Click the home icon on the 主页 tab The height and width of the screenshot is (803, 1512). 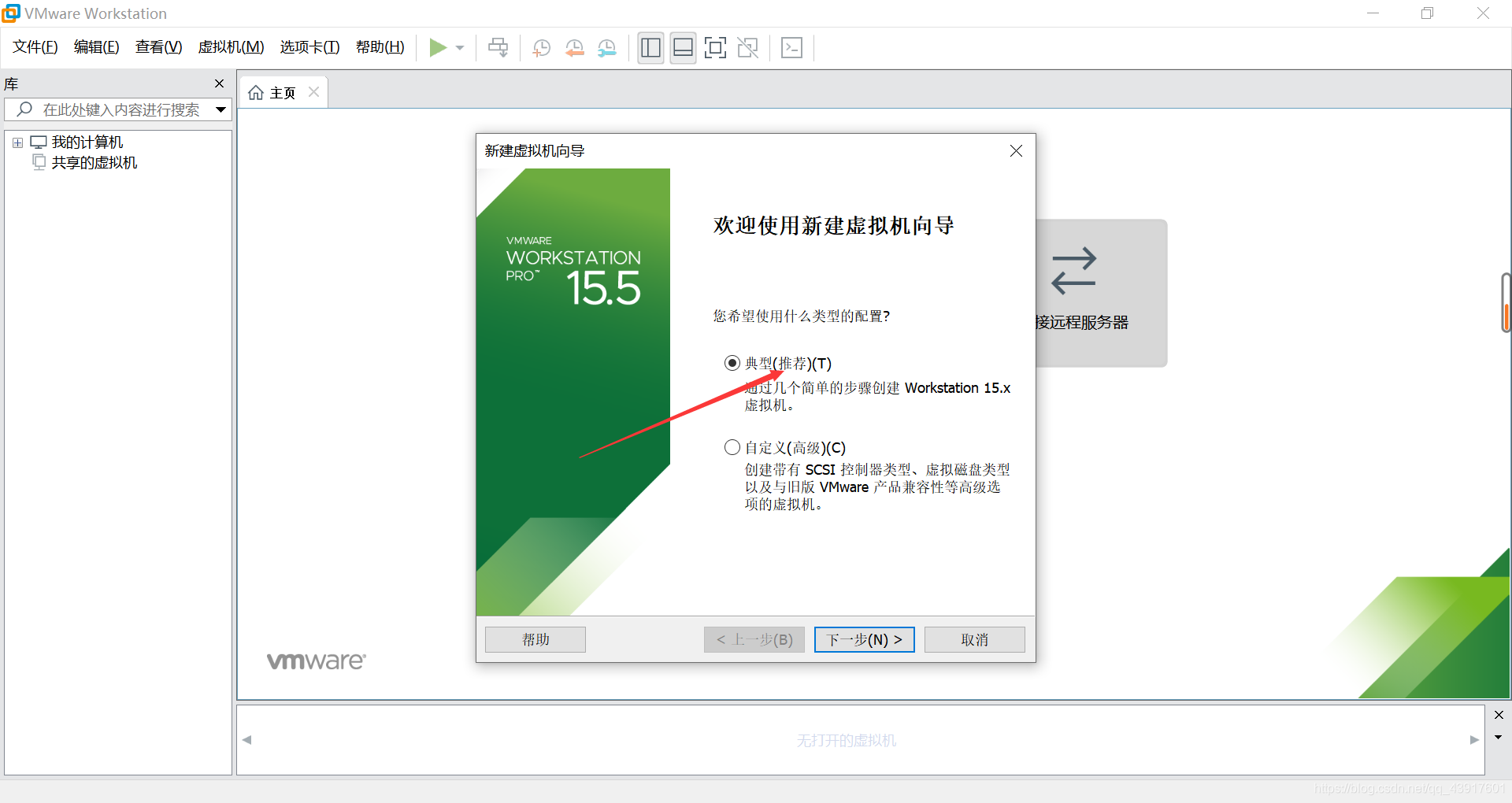click(256, 93)
